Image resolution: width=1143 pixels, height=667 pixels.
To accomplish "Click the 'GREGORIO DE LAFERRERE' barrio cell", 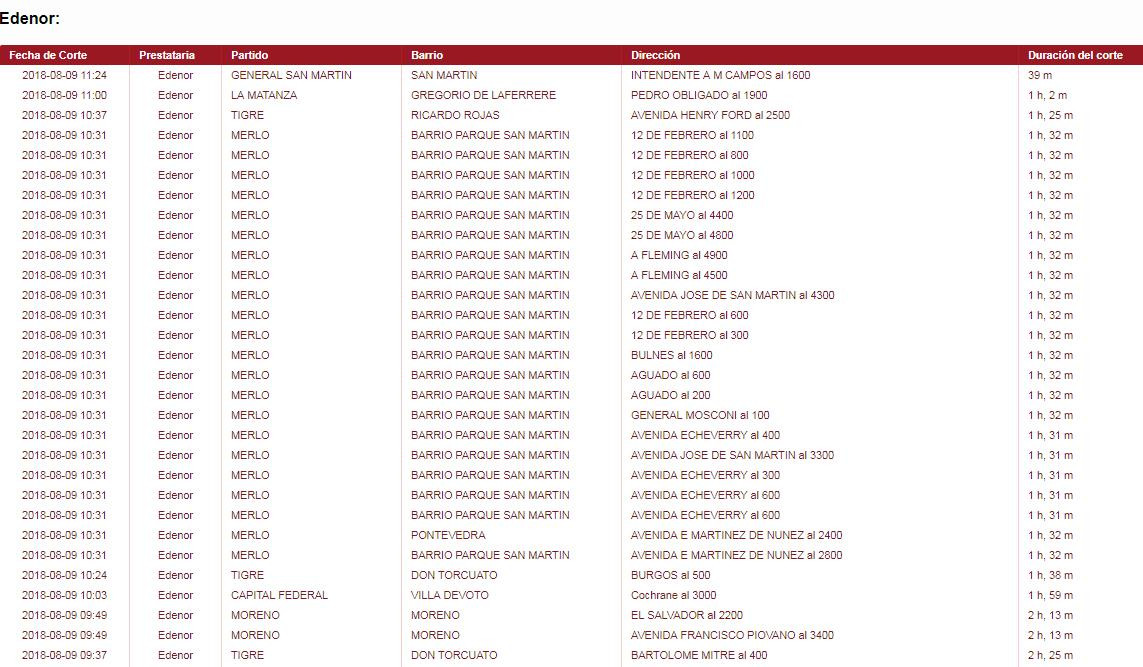I will coord(483,95).
